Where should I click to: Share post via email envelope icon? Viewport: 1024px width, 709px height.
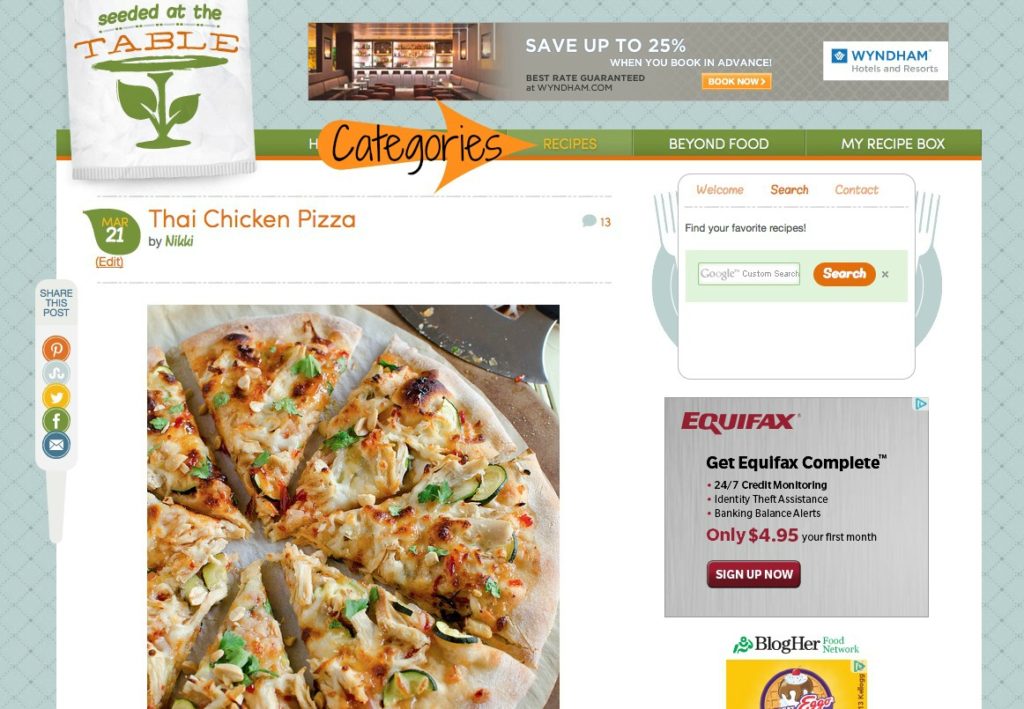56,445
